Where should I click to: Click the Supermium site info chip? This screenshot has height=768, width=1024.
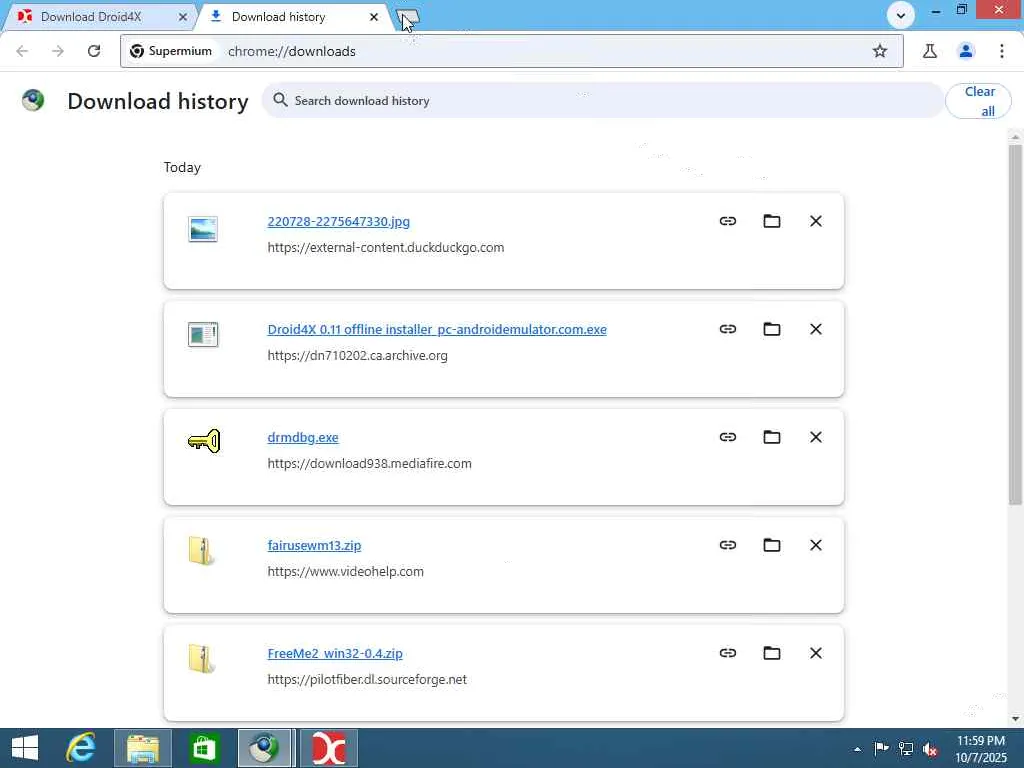[x=171, y=51]
